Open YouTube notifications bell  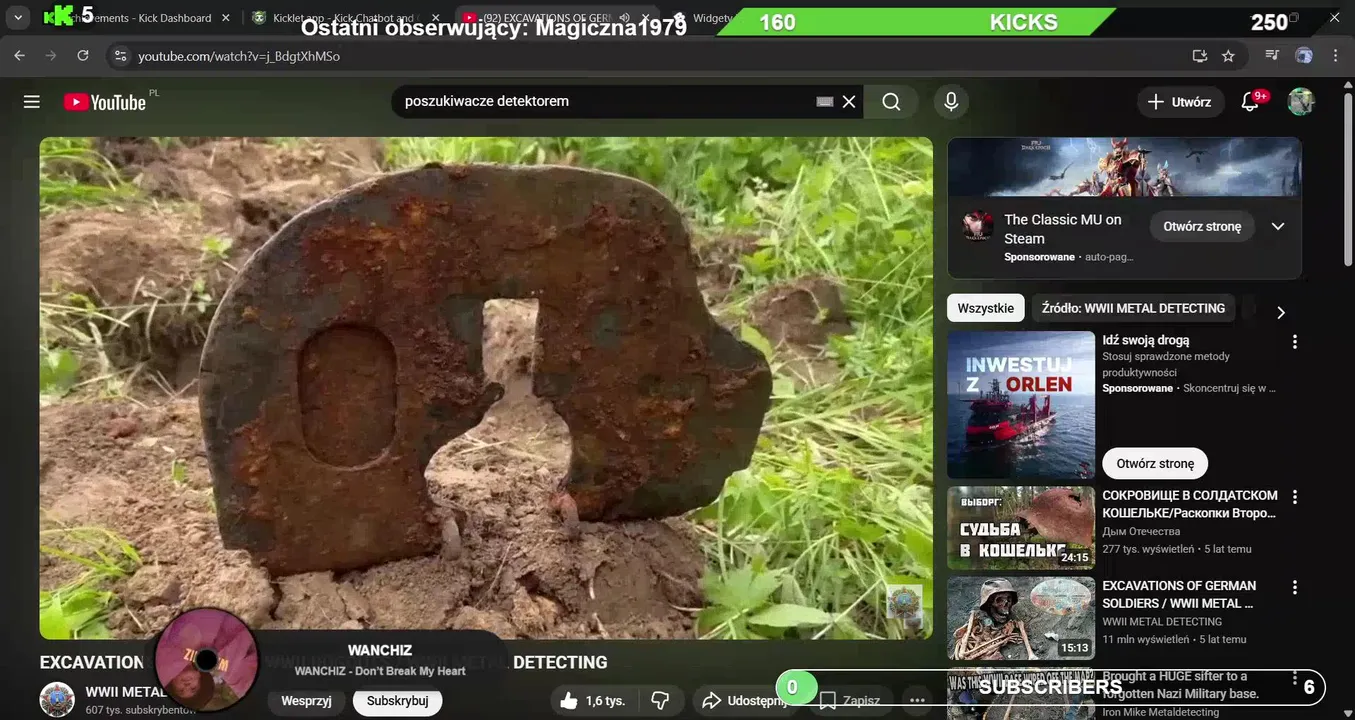tap(1250, 101)
